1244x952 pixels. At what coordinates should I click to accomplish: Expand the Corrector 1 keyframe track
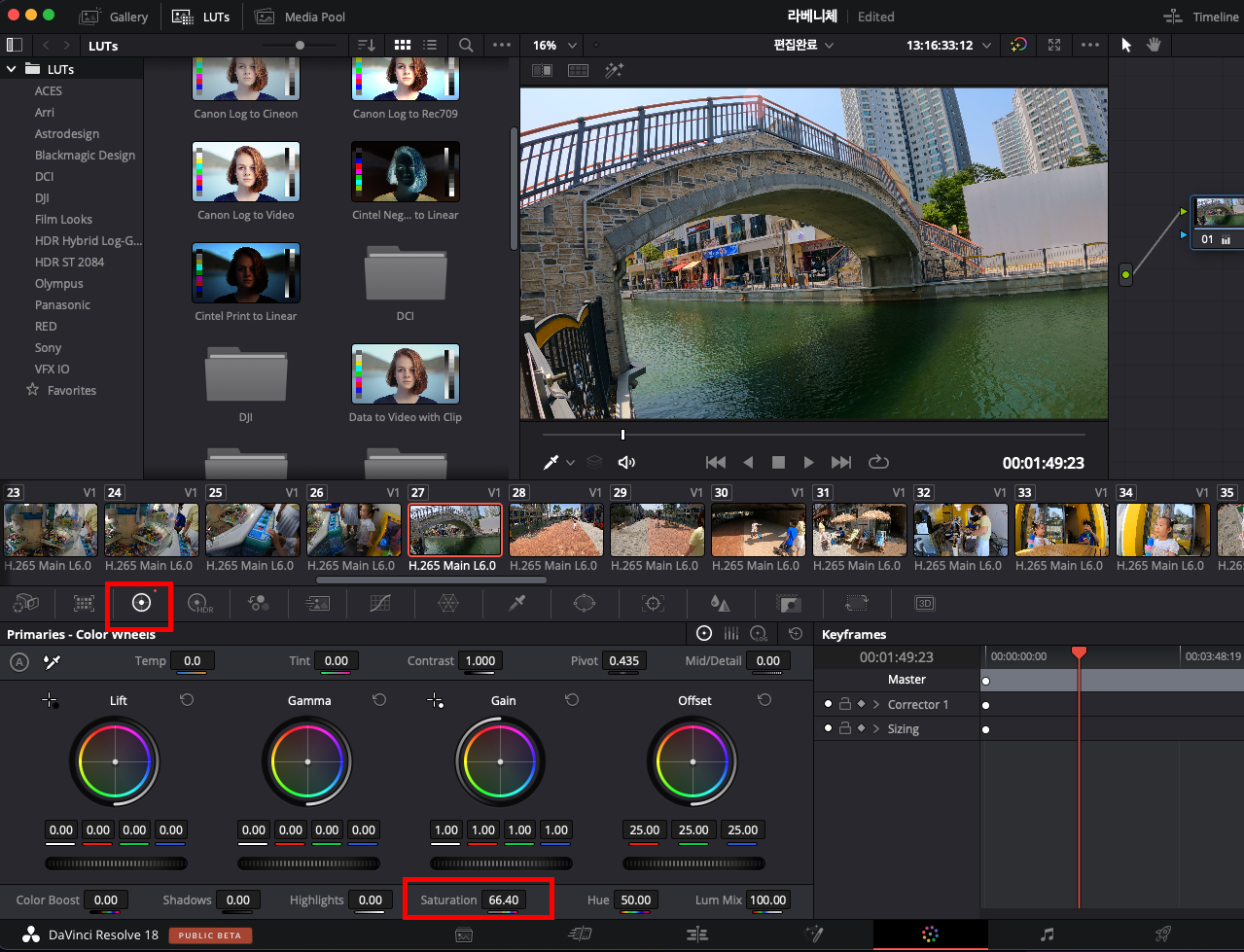pos(876,704)
